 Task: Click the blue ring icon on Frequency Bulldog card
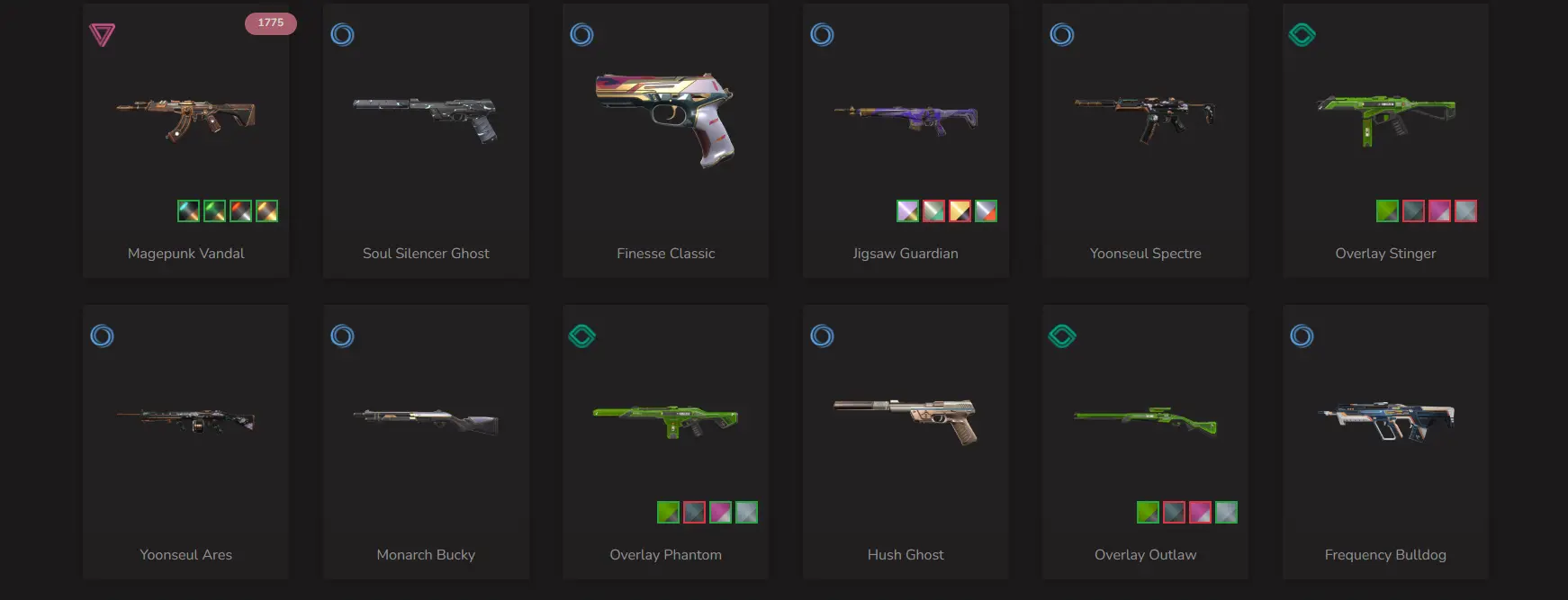click(1302, 336)
